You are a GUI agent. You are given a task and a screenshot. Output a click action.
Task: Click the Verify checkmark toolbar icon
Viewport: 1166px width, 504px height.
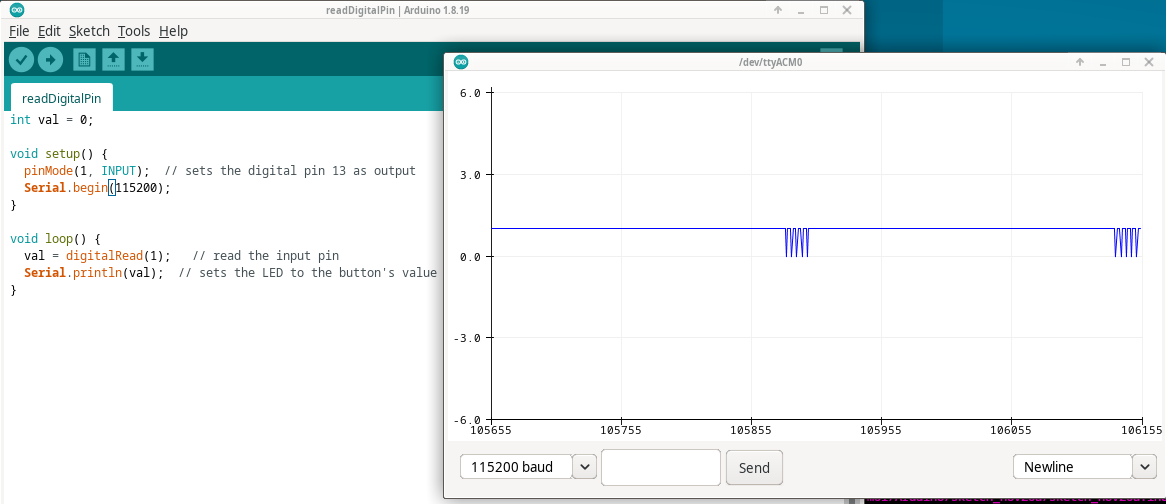coord(21,59)
